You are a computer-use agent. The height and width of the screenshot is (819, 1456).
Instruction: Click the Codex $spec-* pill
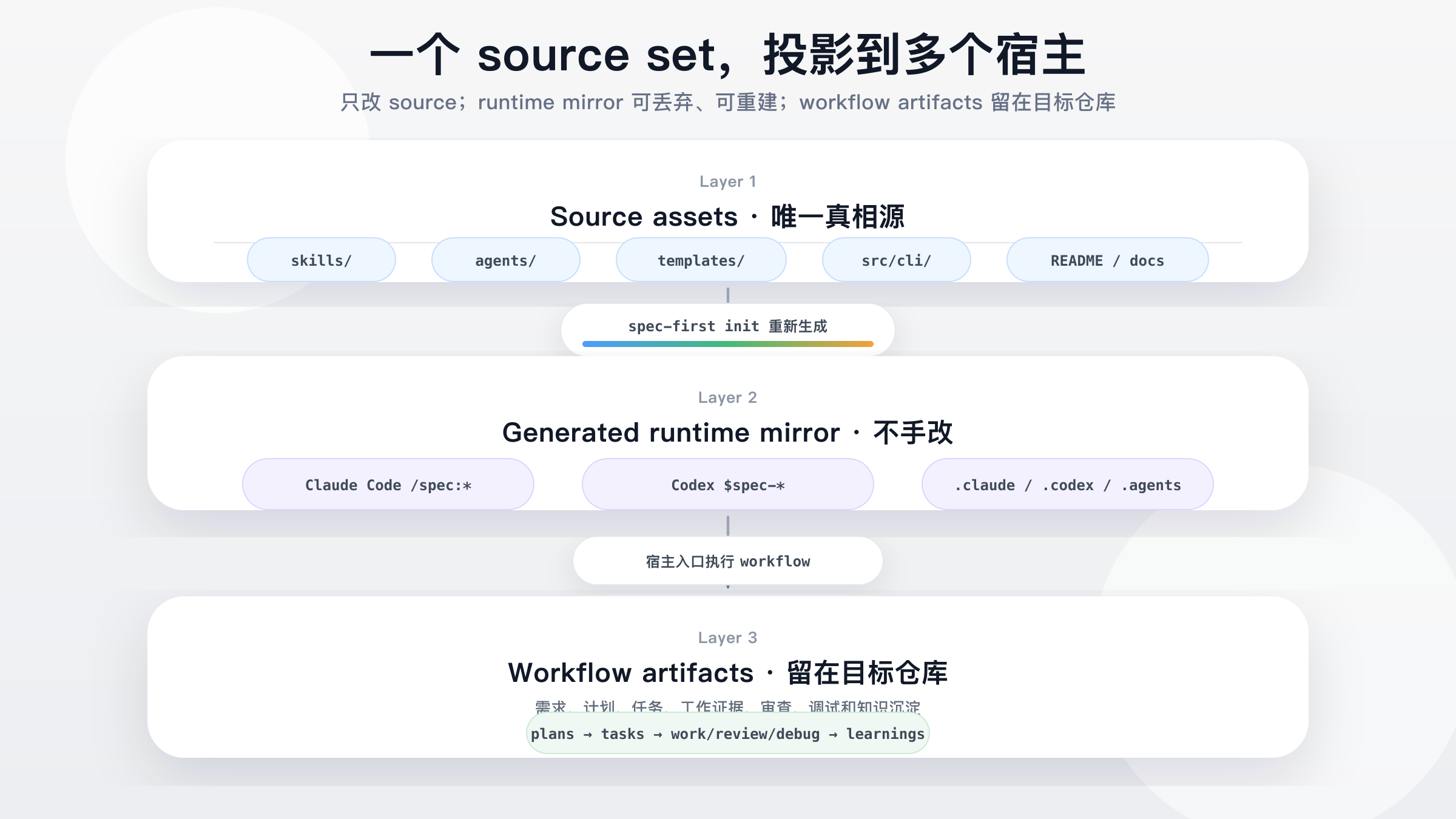click(x=728, y=484)
